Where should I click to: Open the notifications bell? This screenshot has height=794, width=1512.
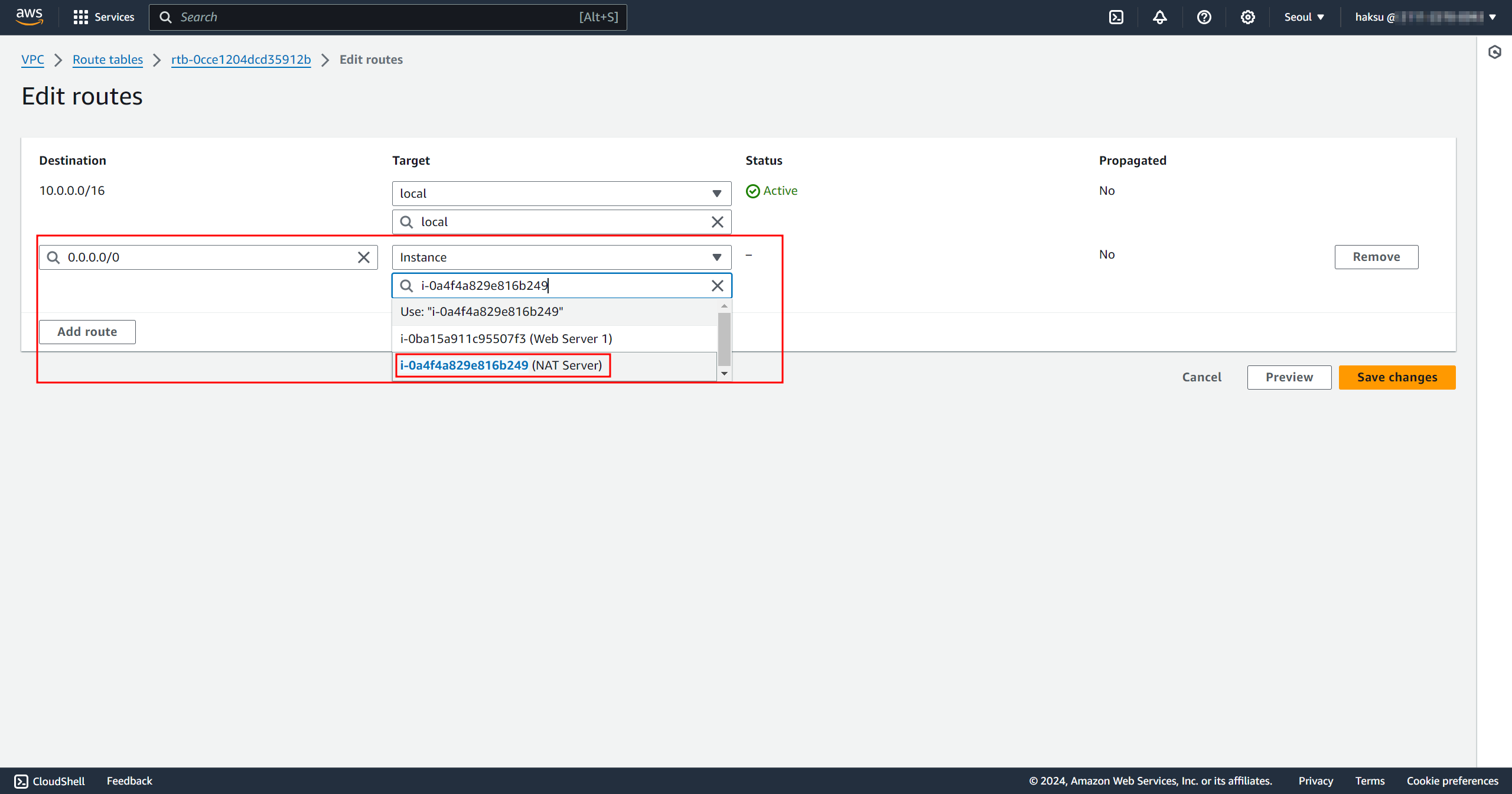[1160, 17]
